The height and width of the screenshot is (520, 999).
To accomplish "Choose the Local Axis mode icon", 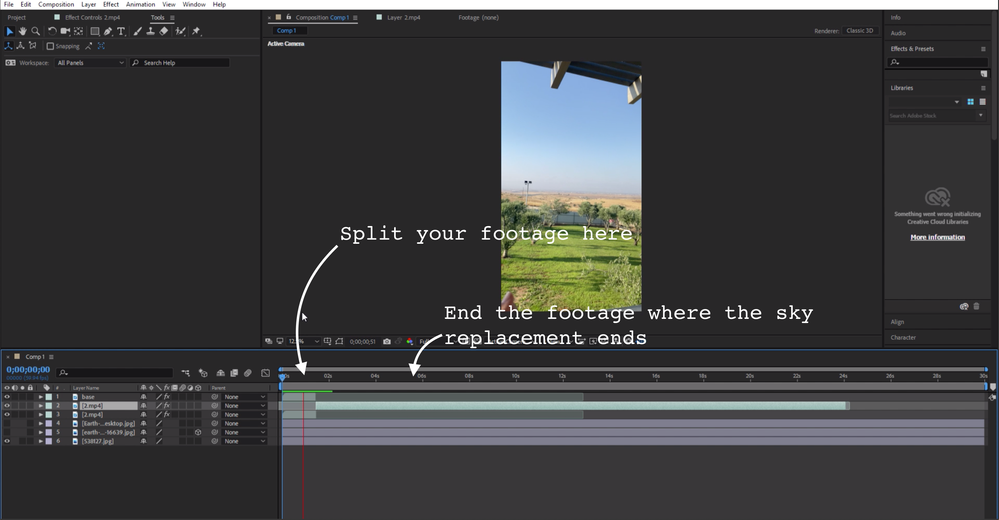I will (8, 46).
